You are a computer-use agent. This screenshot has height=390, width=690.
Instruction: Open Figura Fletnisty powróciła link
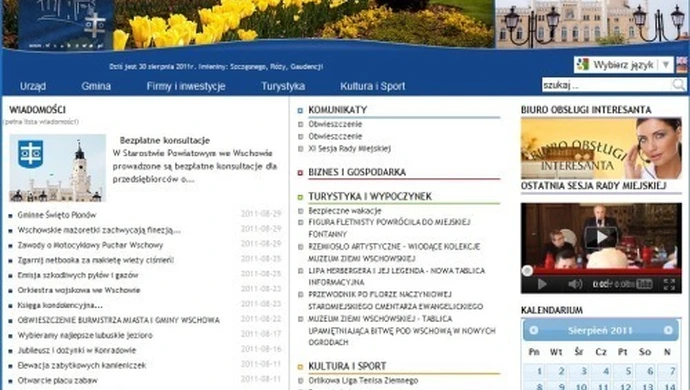[x=389, y=228]
